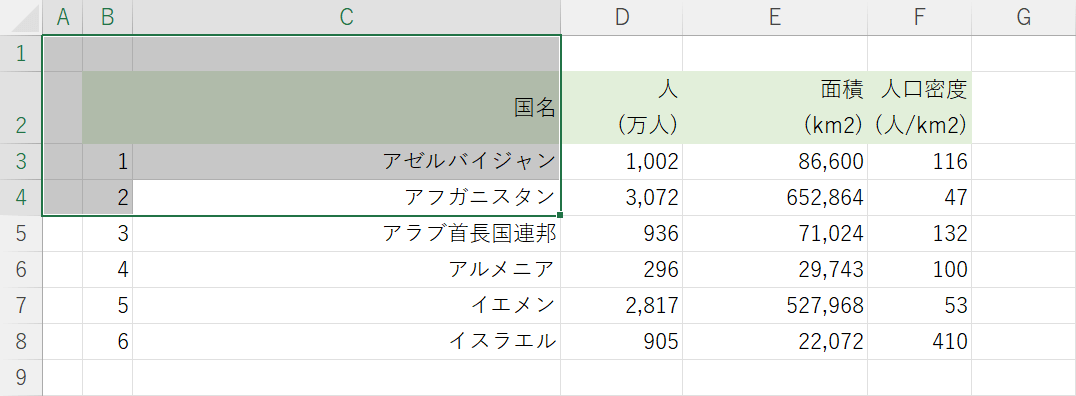Click area value 527,968
Image resolution: width=1076 pixels, height=396 pixels.
[x=775, y=305]
